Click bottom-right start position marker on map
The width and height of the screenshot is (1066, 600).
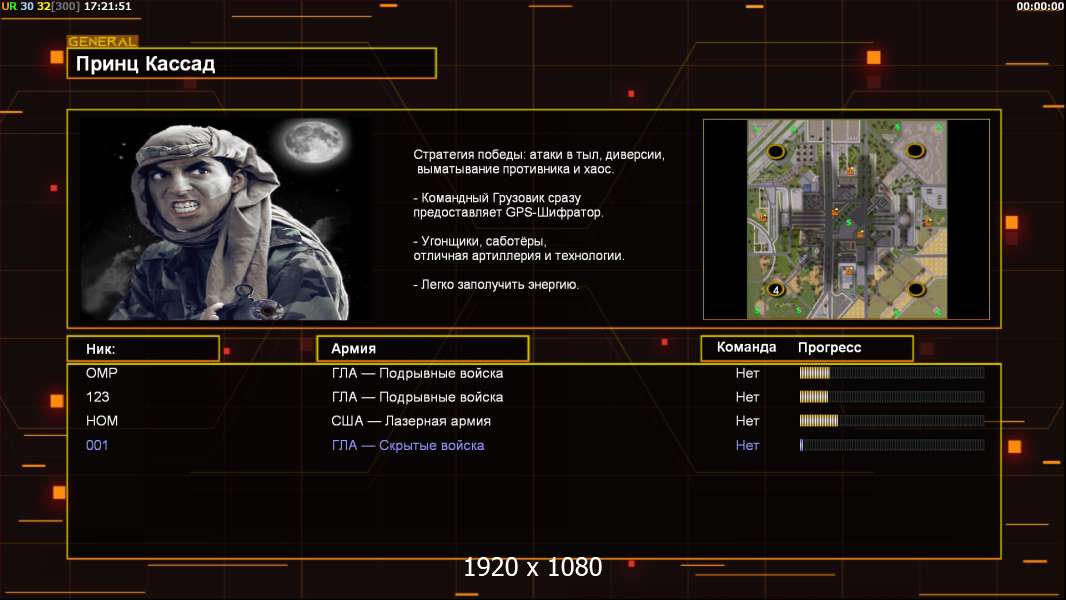point(916,289)
